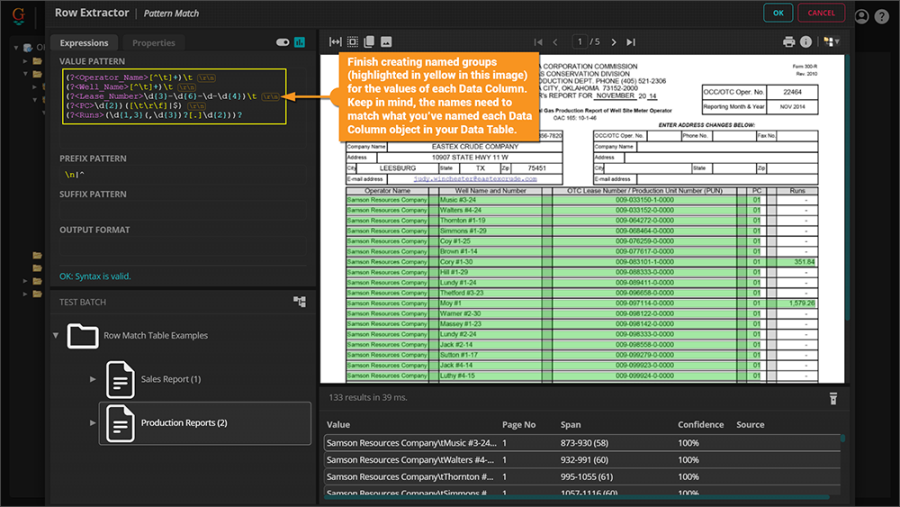Screen dimensions: 900x507
Task: Click the Test Batch tree view icon
Action: click(299, 301)
